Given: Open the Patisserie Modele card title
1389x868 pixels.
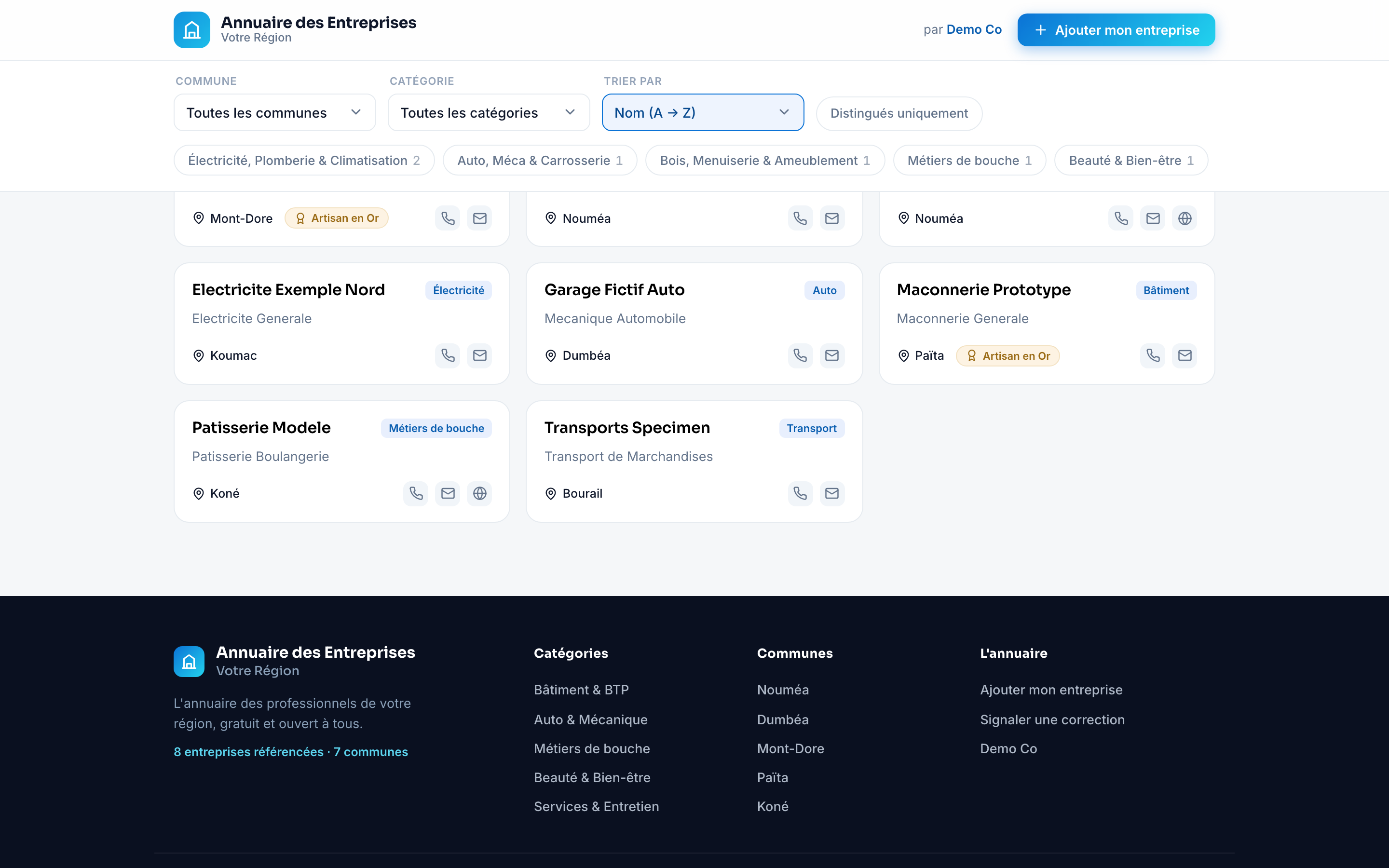Looking at the screenshot, I should [261, 428].
